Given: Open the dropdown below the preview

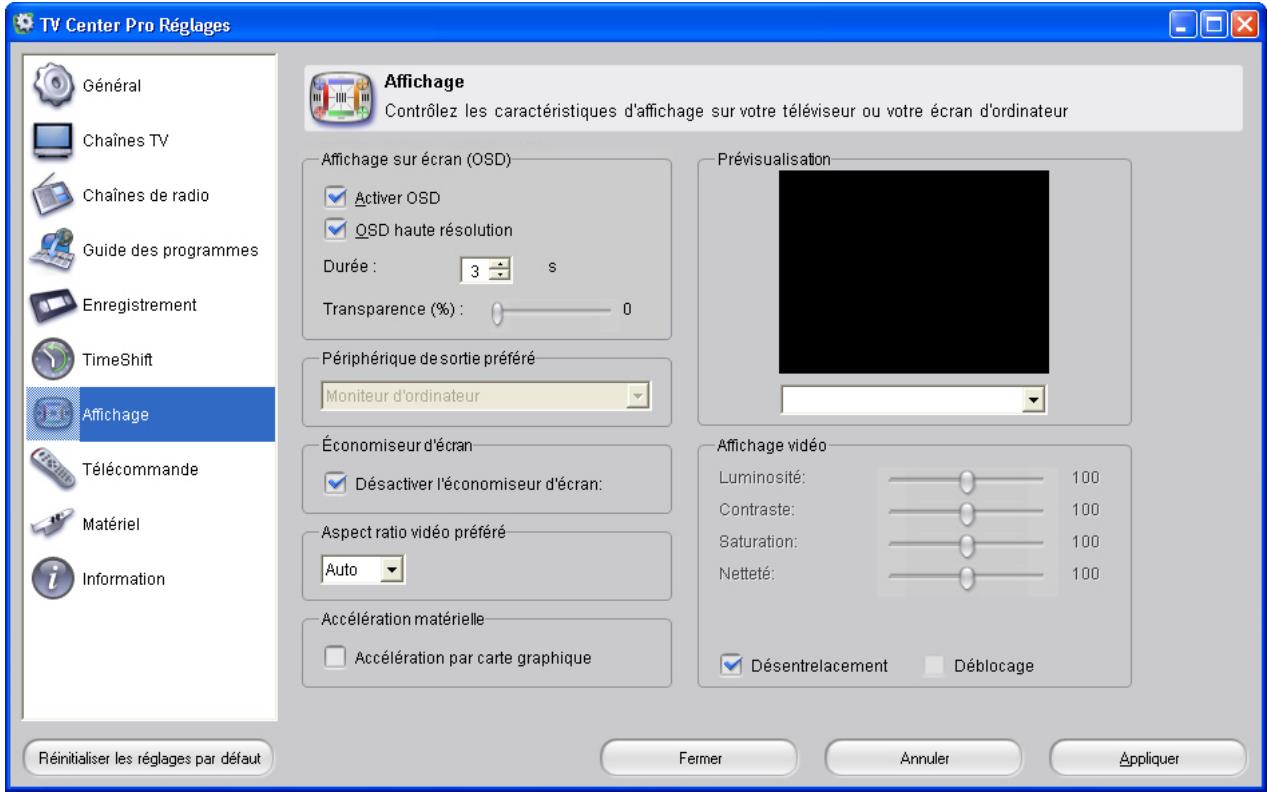Looking at the screenshot, I should click(914, 400).
